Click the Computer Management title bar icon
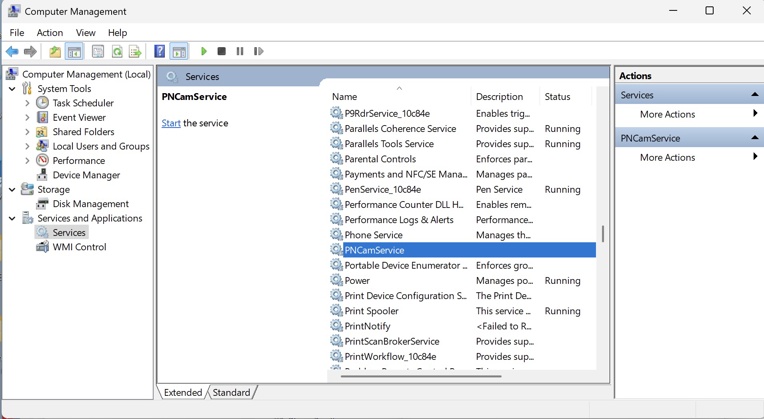Viewport: 764px width, 419px height. pos(14,11)
